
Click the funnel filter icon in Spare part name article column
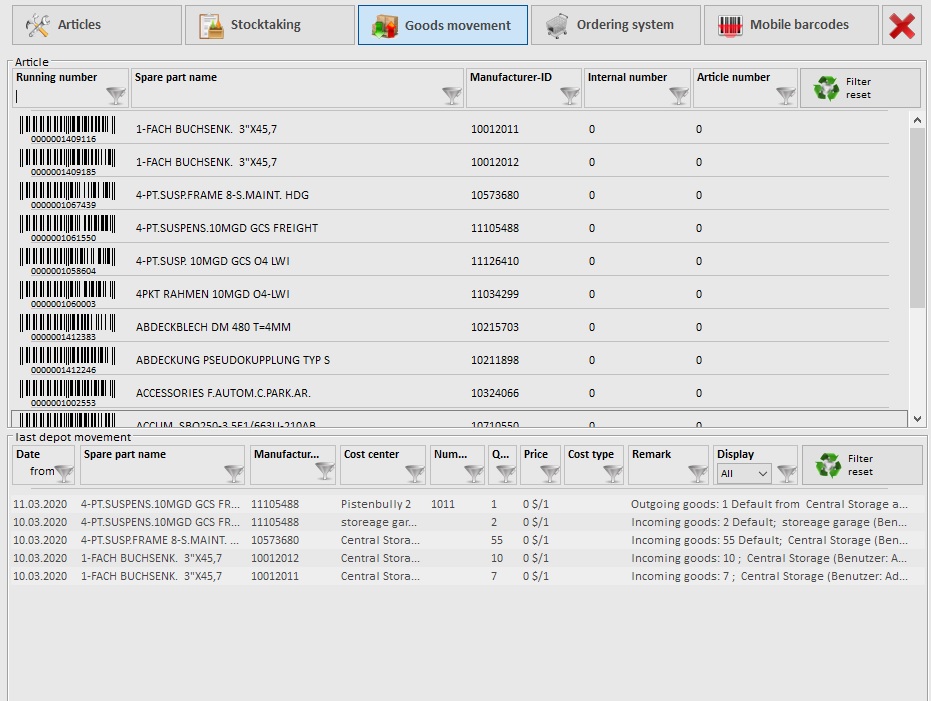click(x=452, y=96)
